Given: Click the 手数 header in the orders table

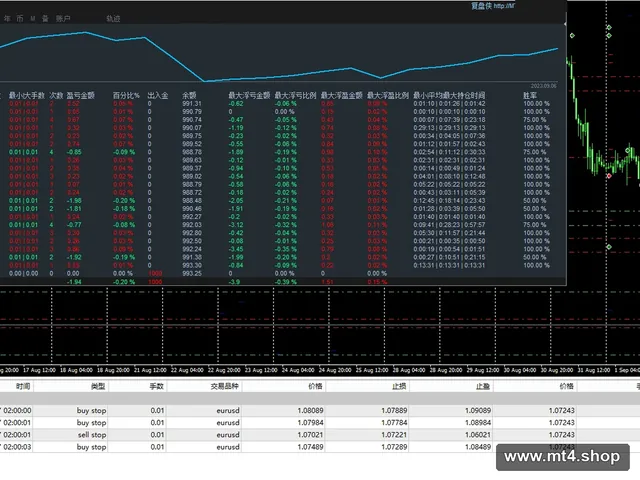Looking at the screenshot, I should pyautogui.click(x=157, y=386).
